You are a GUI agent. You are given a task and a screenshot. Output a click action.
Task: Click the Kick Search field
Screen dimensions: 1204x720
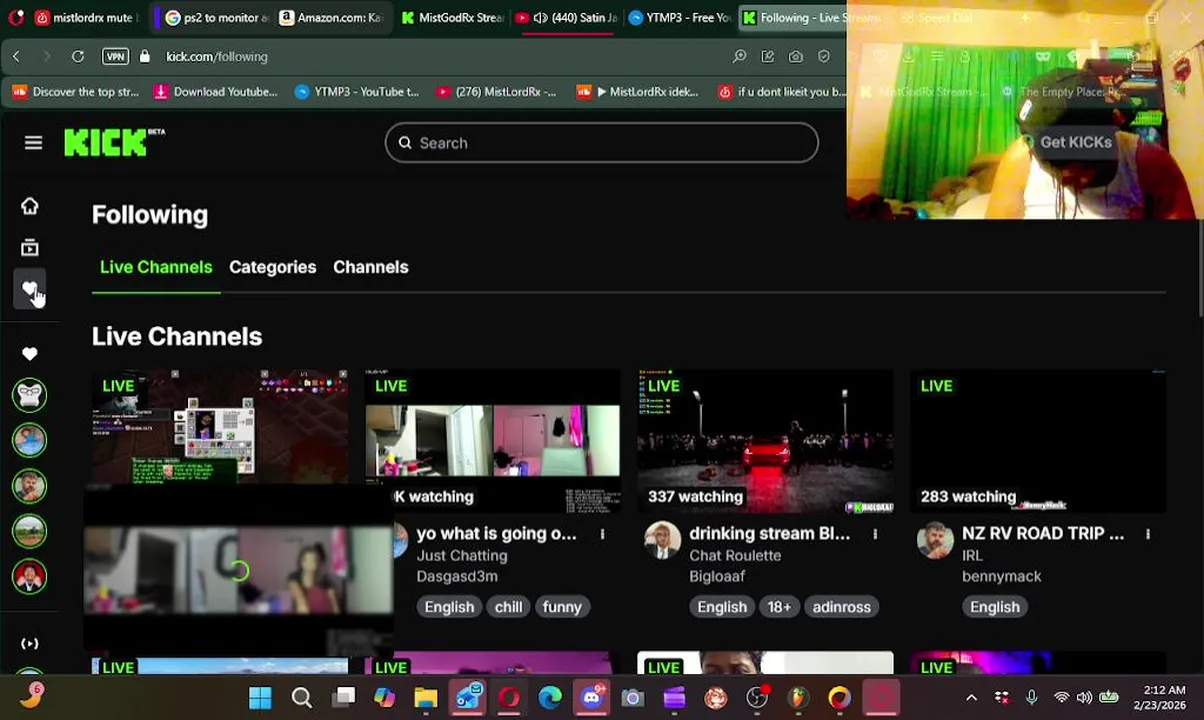point(602,143)
